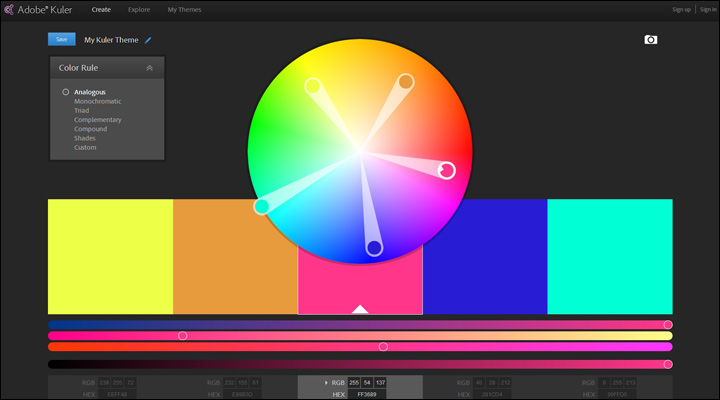
Task: Select the red-pink base color handle on wheel
Action: tap(447, 171)
